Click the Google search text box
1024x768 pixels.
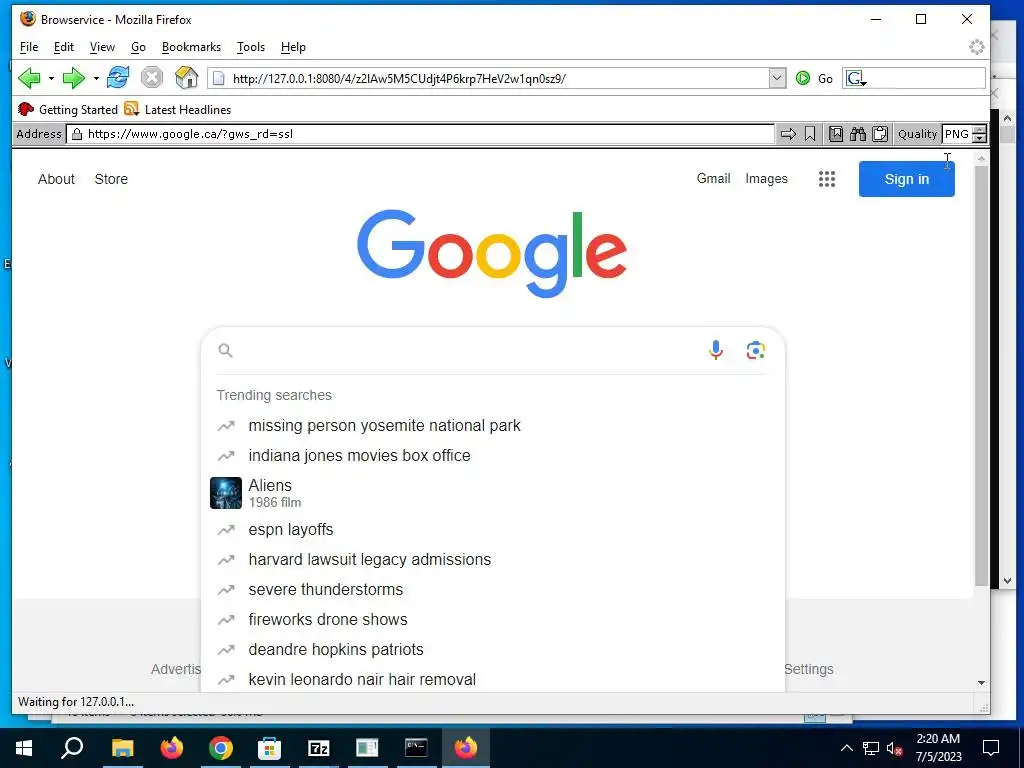coord(470,351)
